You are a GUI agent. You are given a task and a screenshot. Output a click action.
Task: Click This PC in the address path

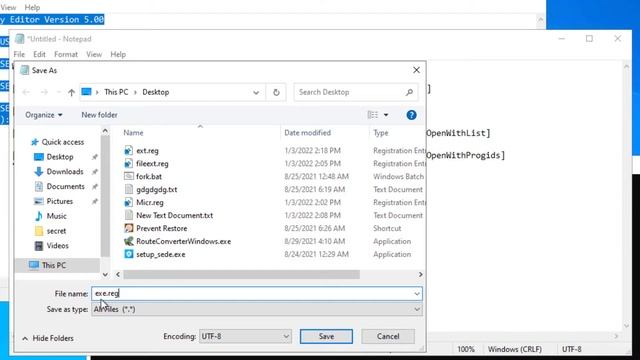(116, 92)
